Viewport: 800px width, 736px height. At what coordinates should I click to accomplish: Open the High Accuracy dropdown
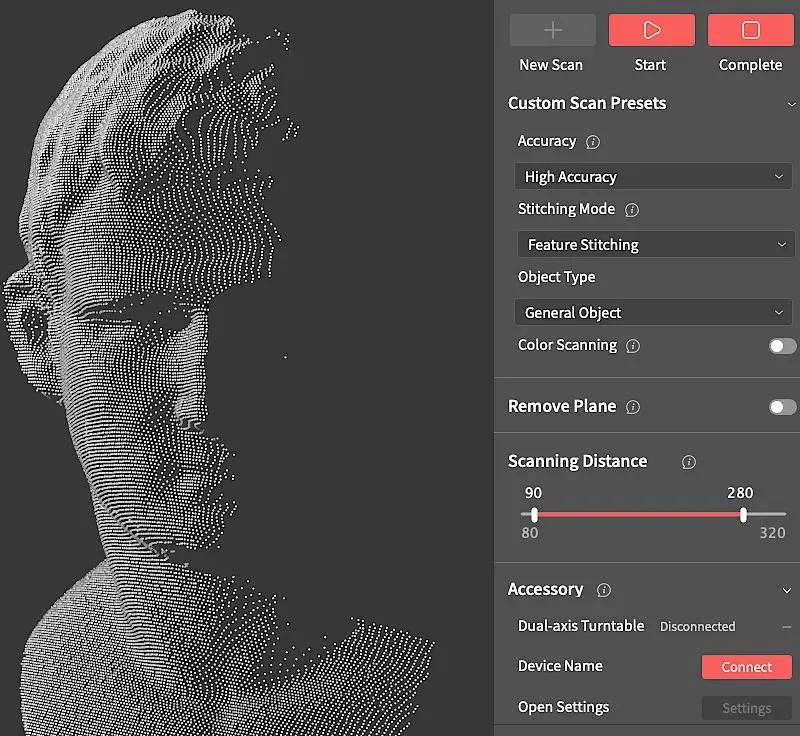click(653, 177)
